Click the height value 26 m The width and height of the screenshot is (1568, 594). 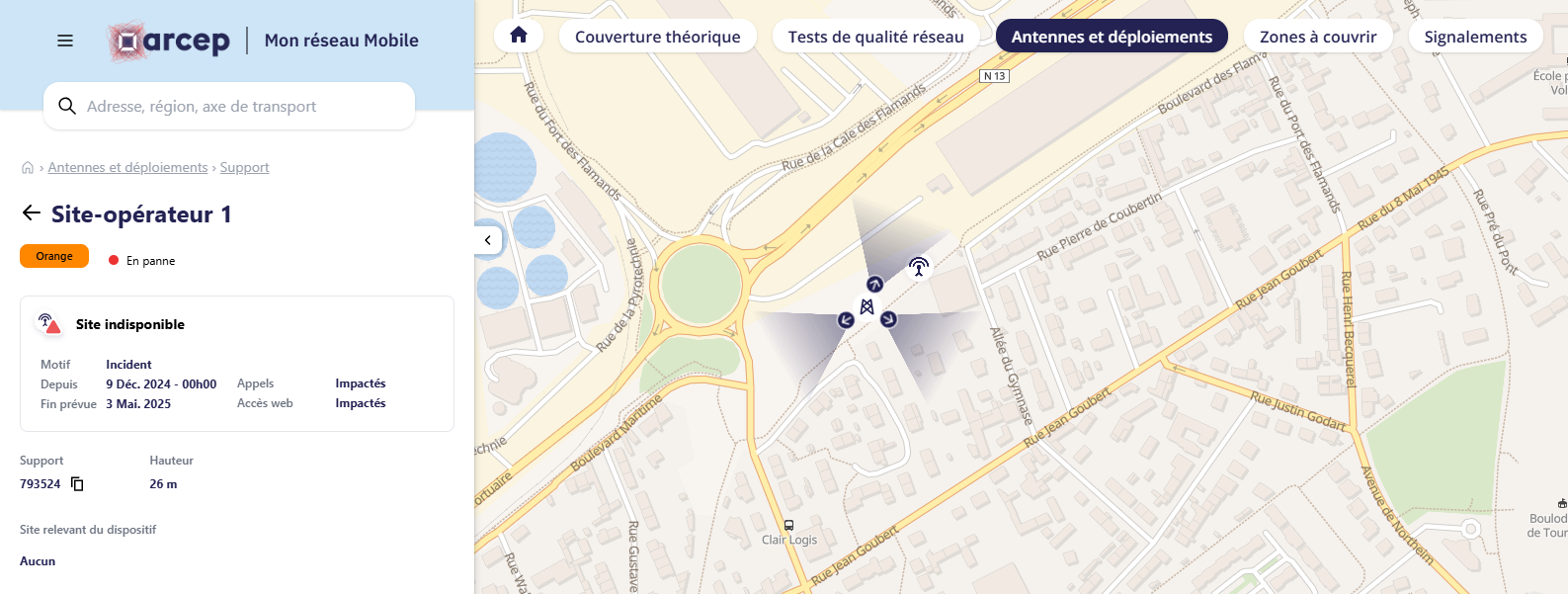(x=163, y=484)
